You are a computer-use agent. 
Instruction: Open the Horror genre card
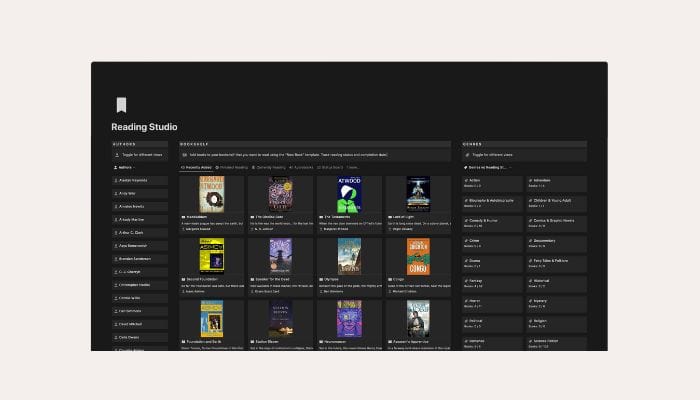click(492, 304)
